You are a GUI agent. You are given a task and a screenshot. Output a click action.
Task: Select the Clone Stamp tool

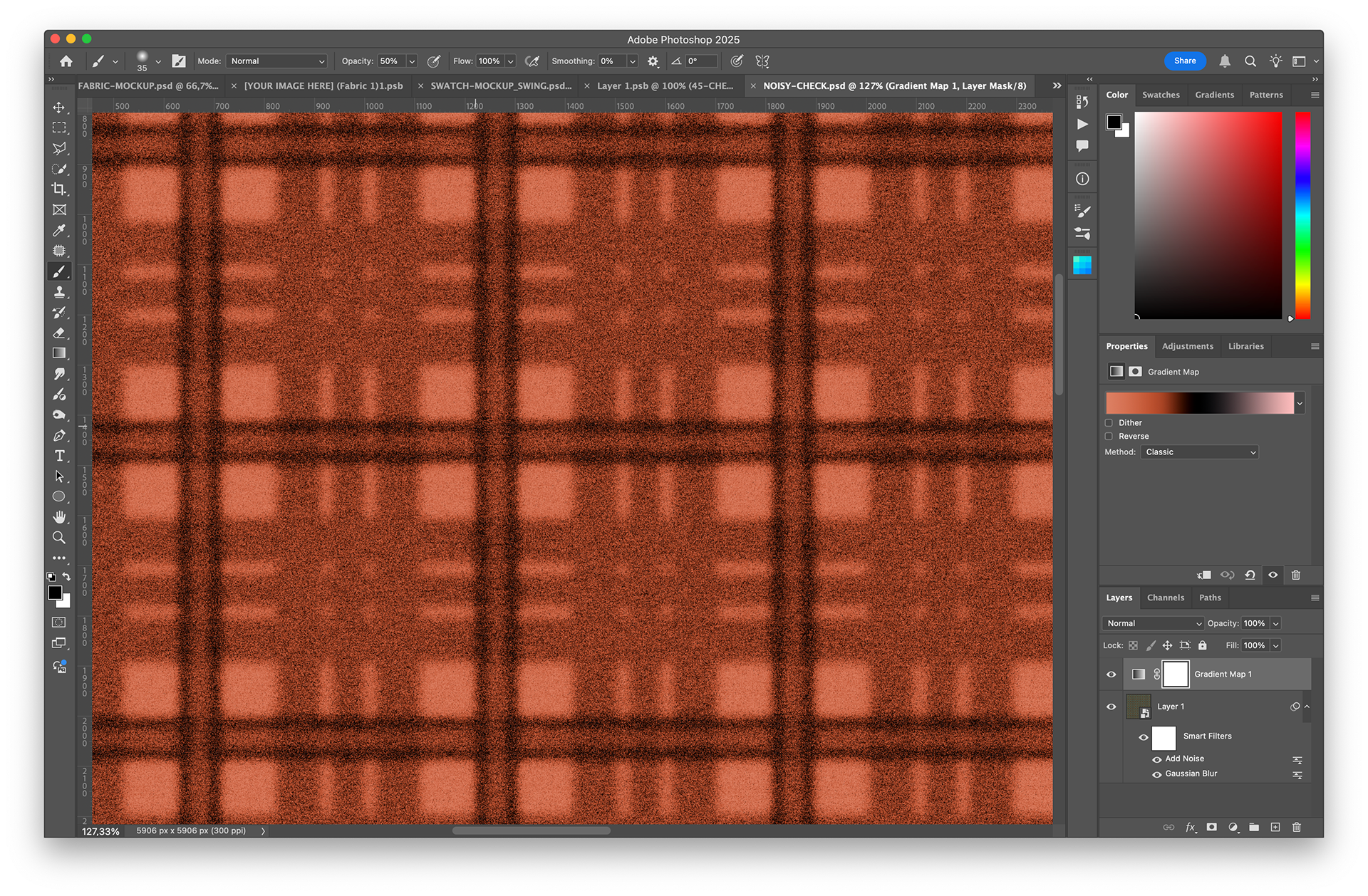59,292
